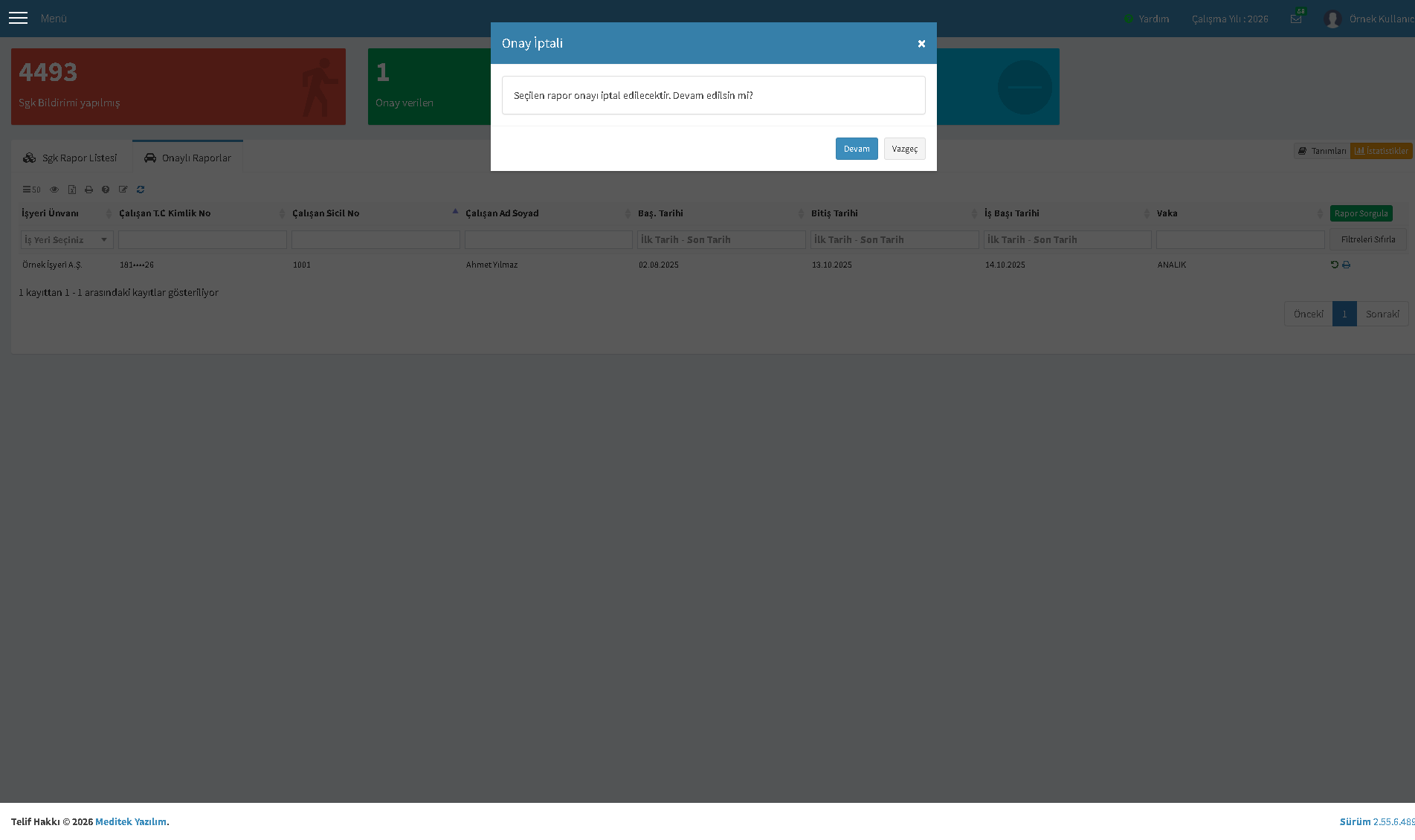Click the green undo approval icon in row
The width and height of the screenshot is (1415, 840).
(1334, 265)
